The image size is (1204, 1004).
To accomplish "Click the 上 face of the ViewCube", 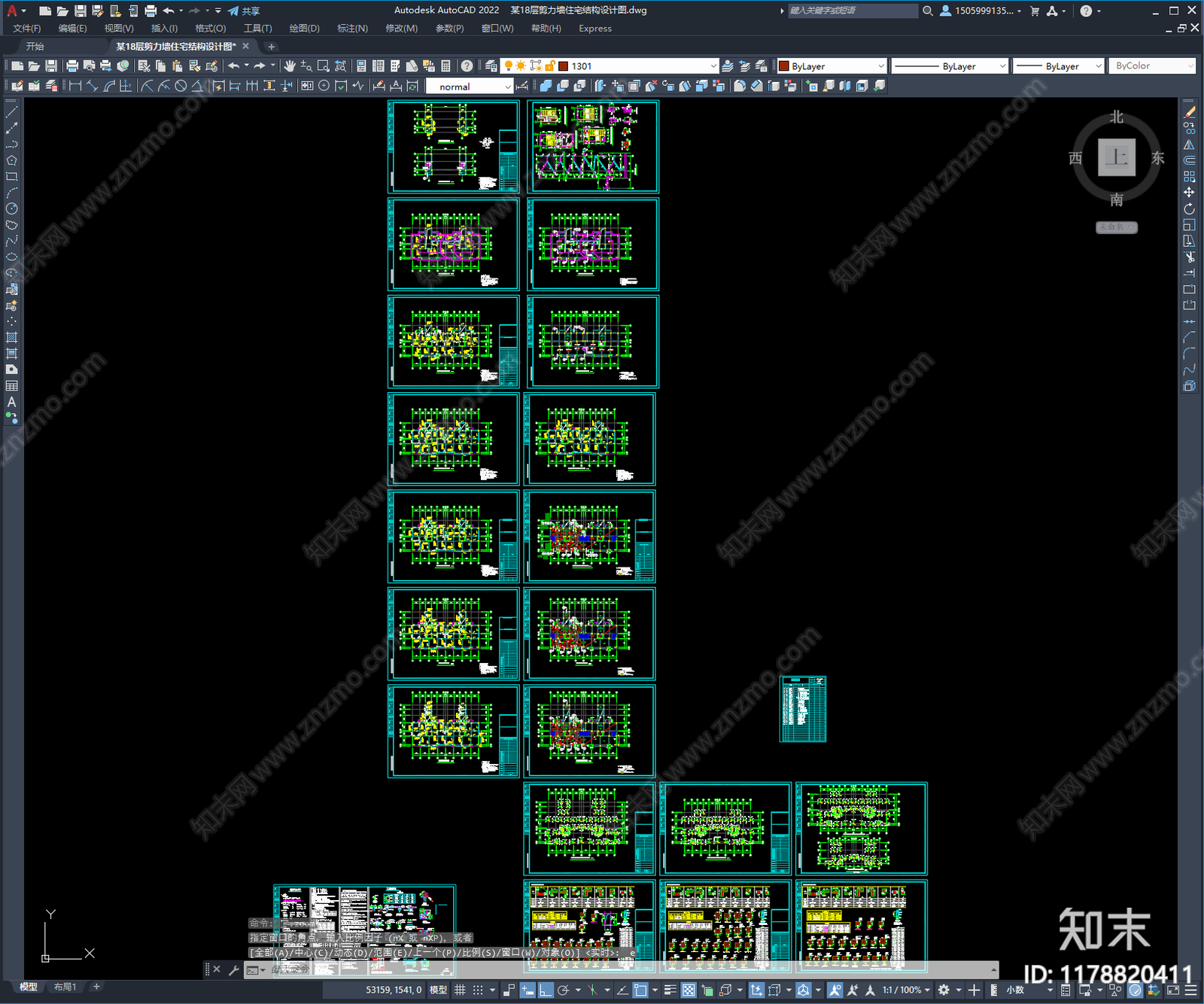I will pos(1116,157).
